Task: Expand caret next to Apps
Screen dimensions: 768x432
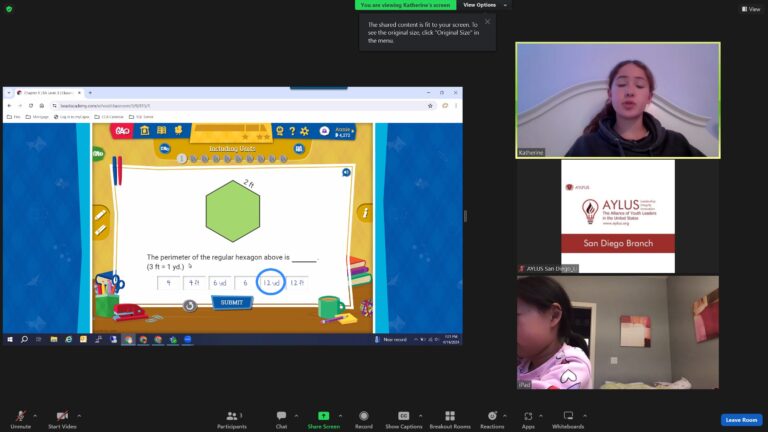Action: 541,416
